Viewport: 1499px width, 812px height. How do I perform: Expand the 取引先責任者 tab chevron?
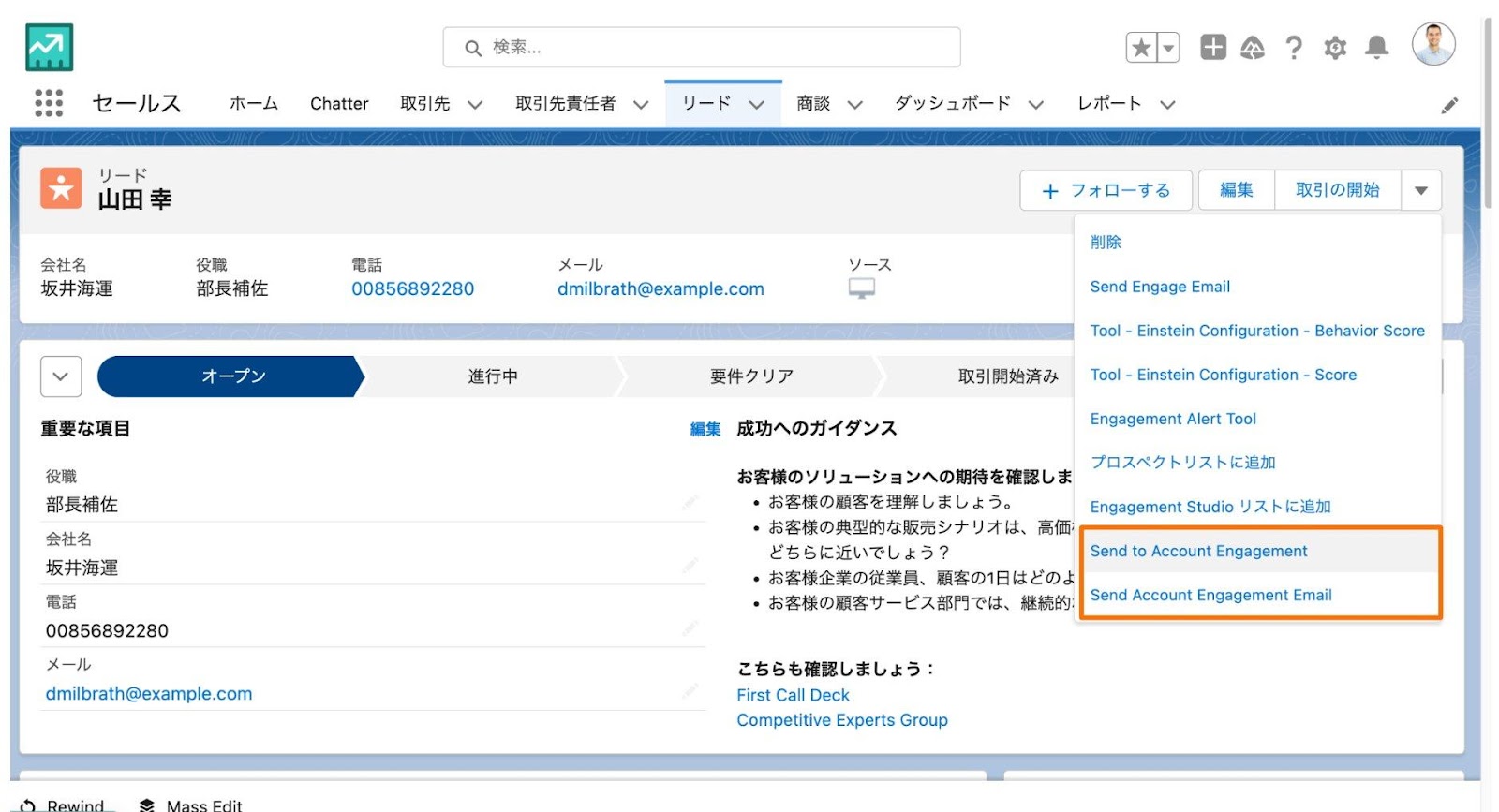(x=641, y=104)
